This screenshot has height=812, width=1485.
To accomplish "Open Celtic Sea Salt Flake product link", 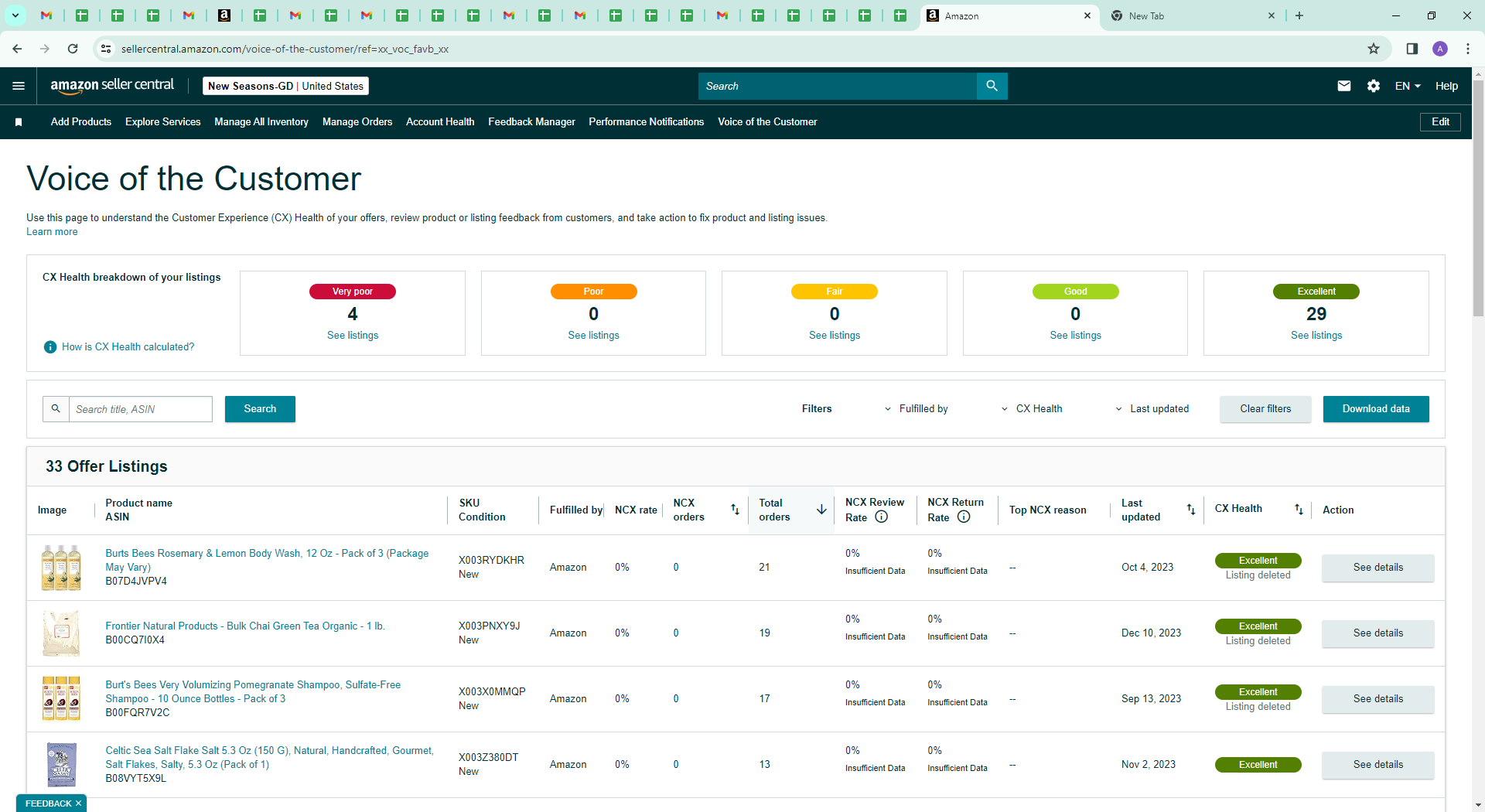I will pos(270,758).
